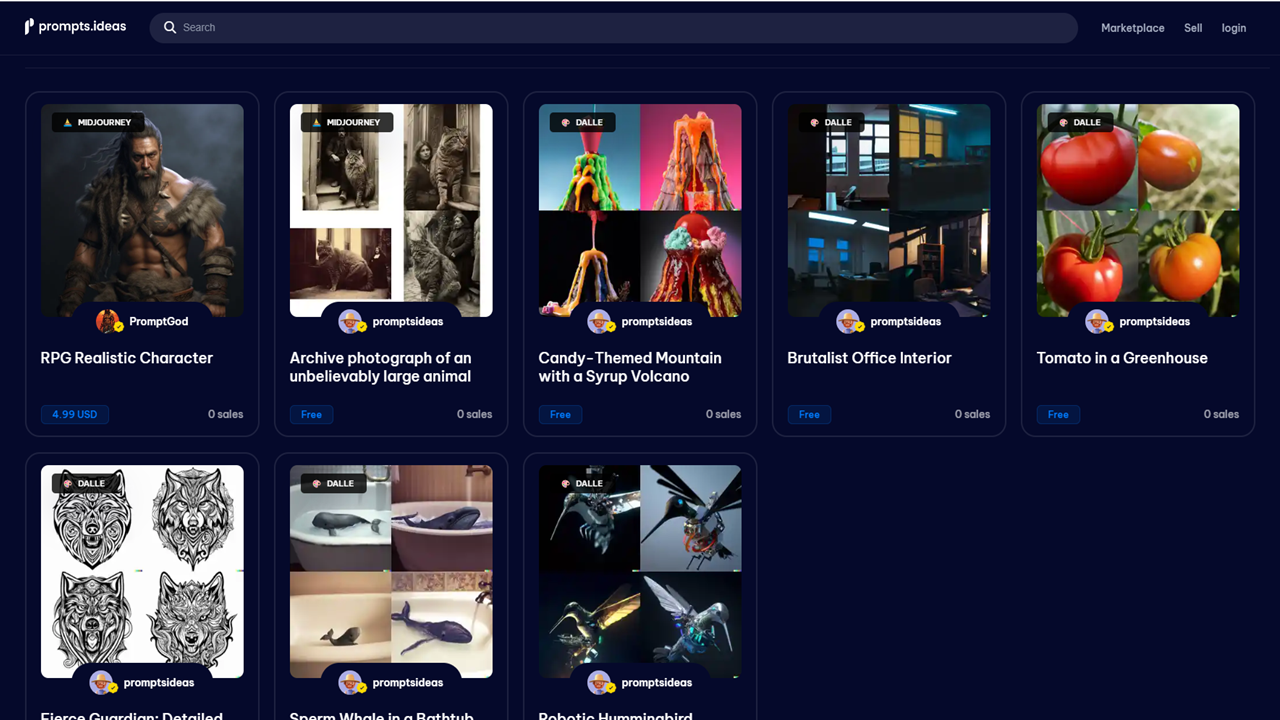The height and width of the screenshot is (720, 1280).
Task: Click the 4.99 USD price tag
Action: point(75,414)
